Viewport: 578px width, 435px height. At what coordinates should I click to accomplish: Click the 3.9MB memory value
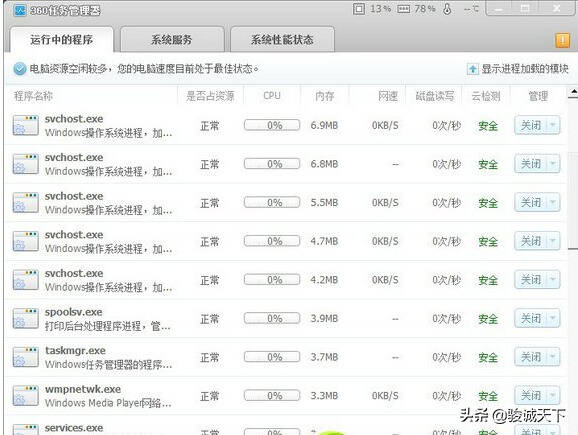coord(324,319)
